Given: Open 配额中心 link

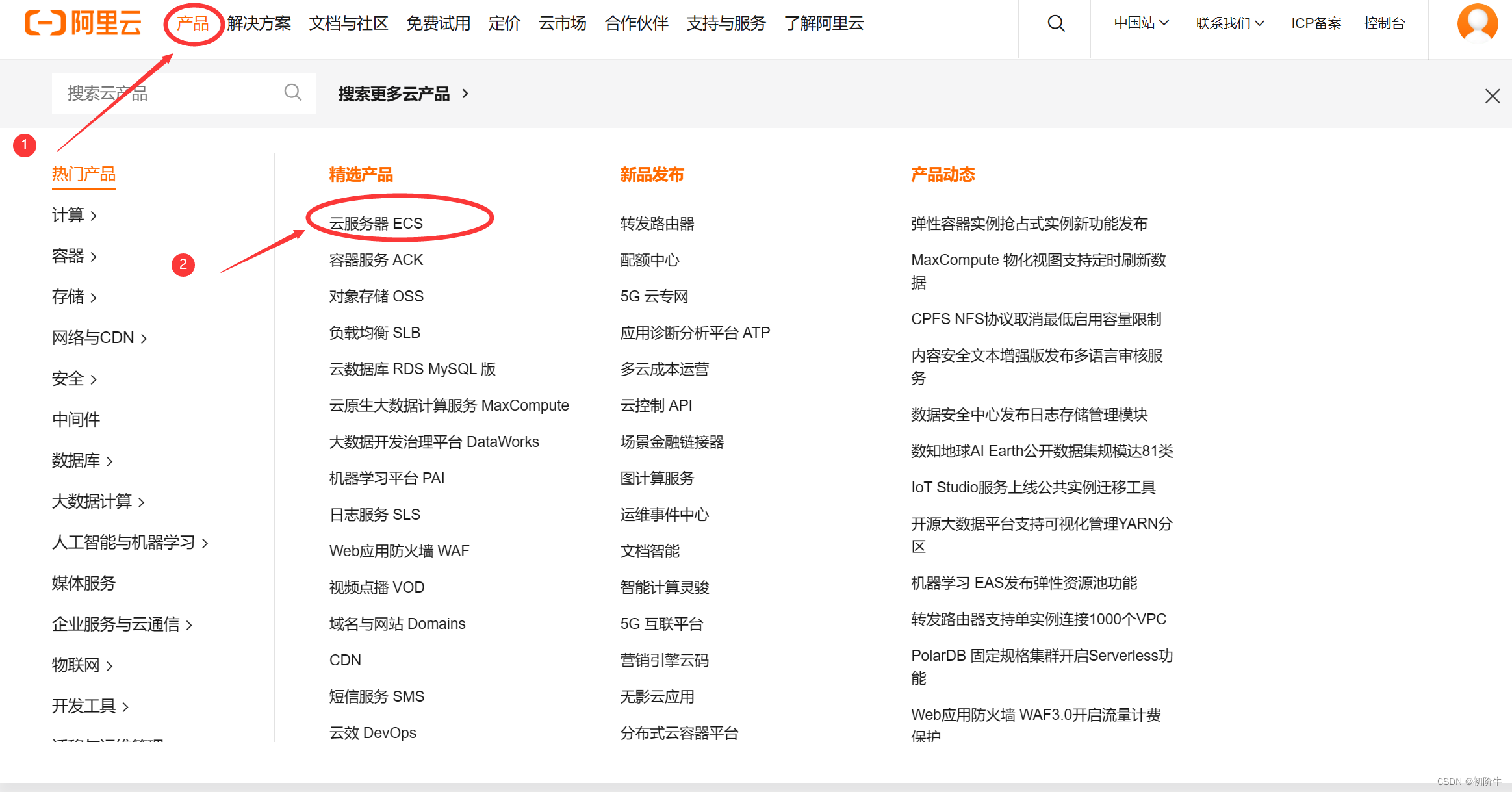Looking at the screenshot, I should [x=650, y=260].
